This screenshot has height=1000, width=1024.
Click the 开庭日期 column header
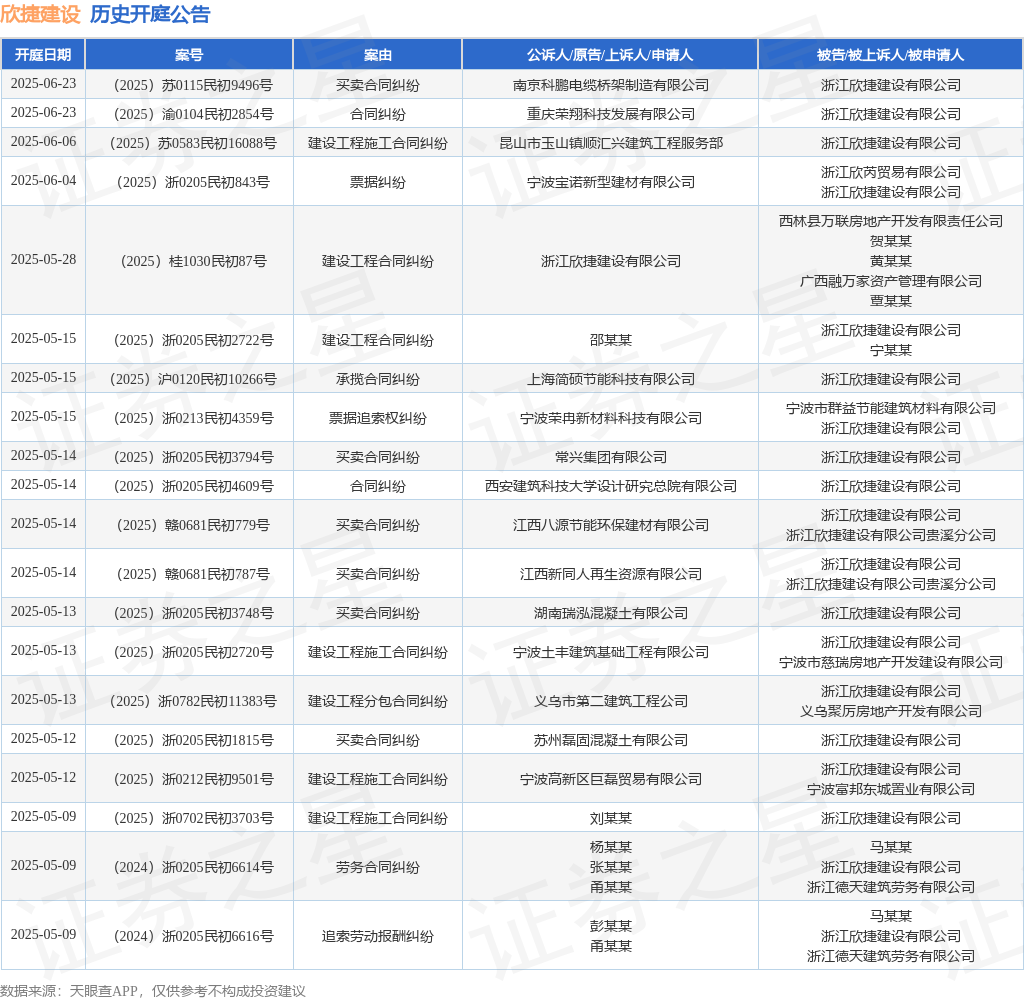coord(43,55)
